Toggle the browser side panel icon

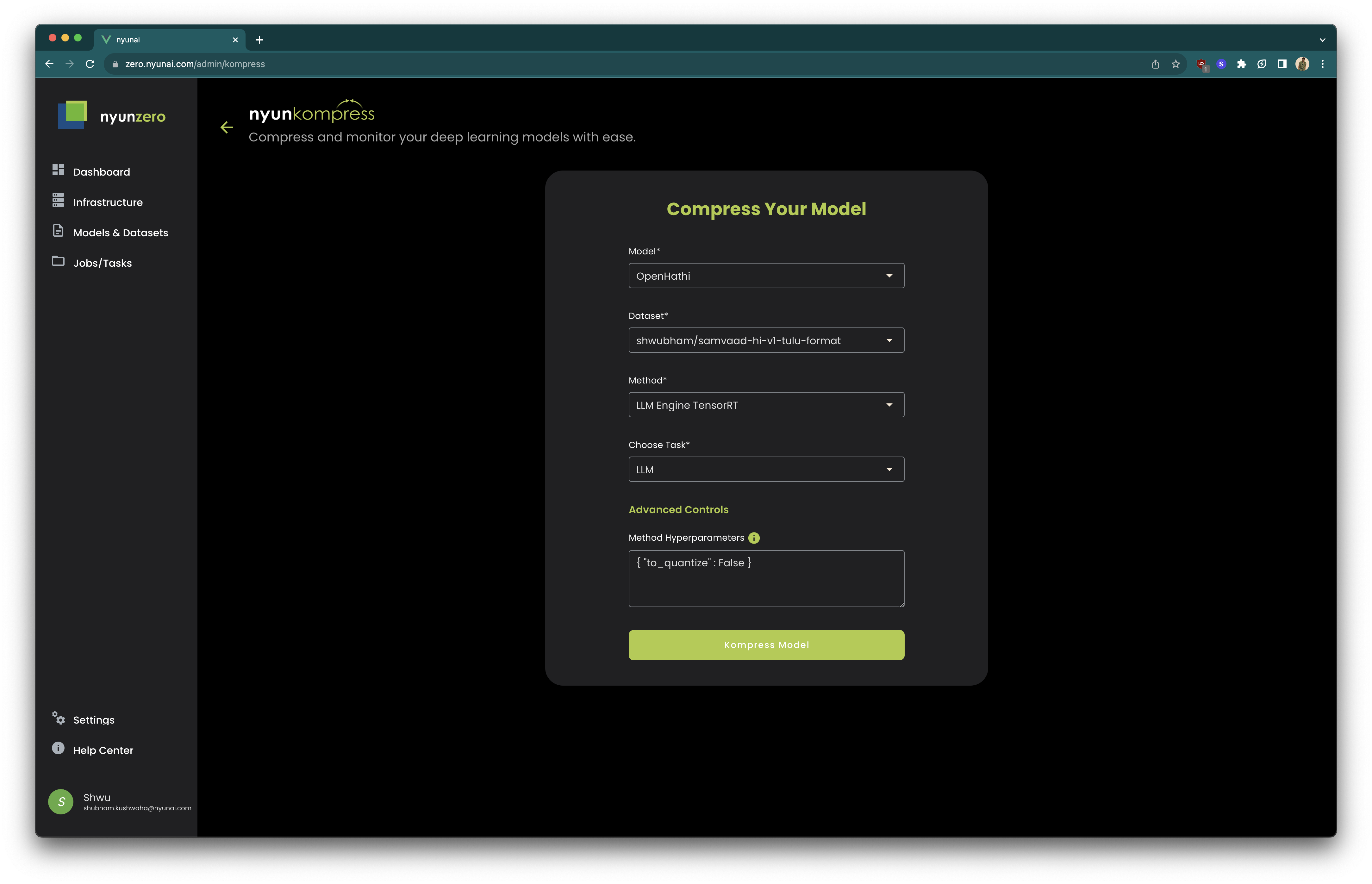point(1282,64)
